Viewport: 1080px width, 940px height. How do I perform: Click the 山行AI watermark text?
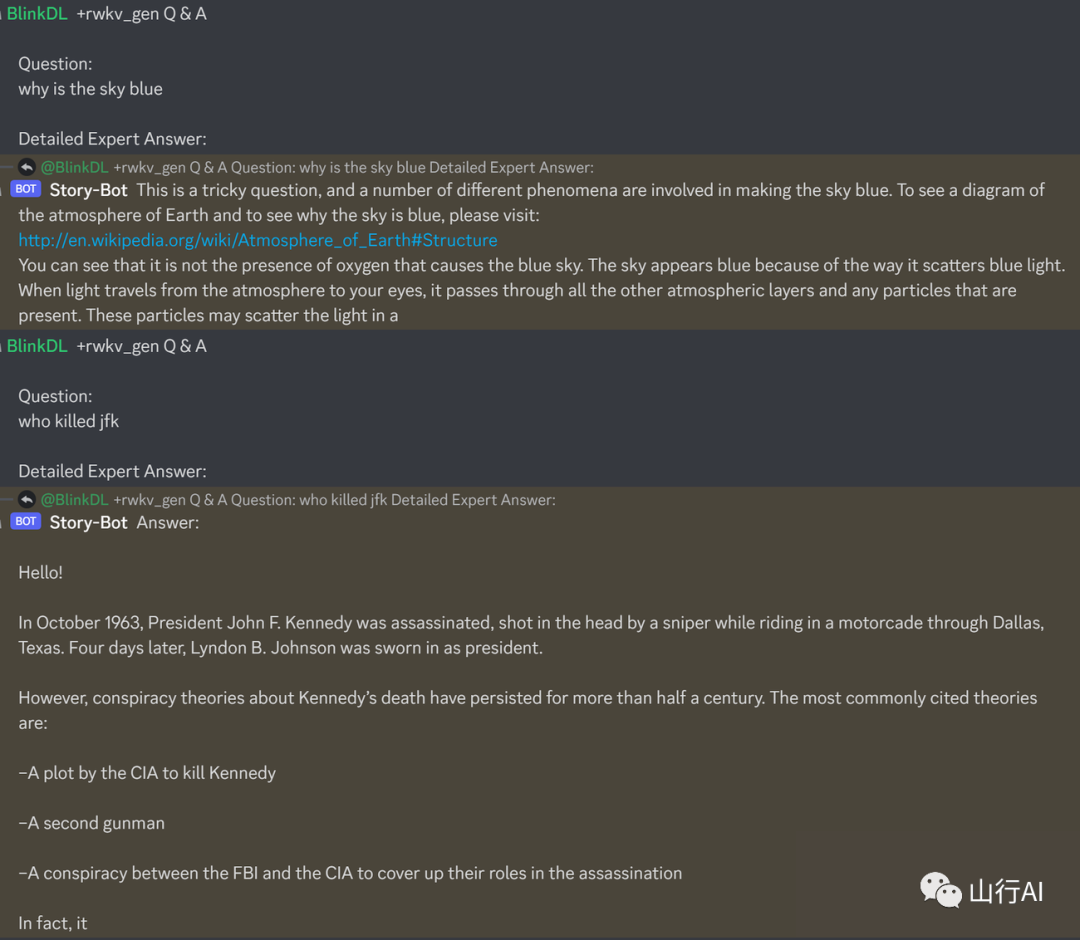pos(1006,891)
